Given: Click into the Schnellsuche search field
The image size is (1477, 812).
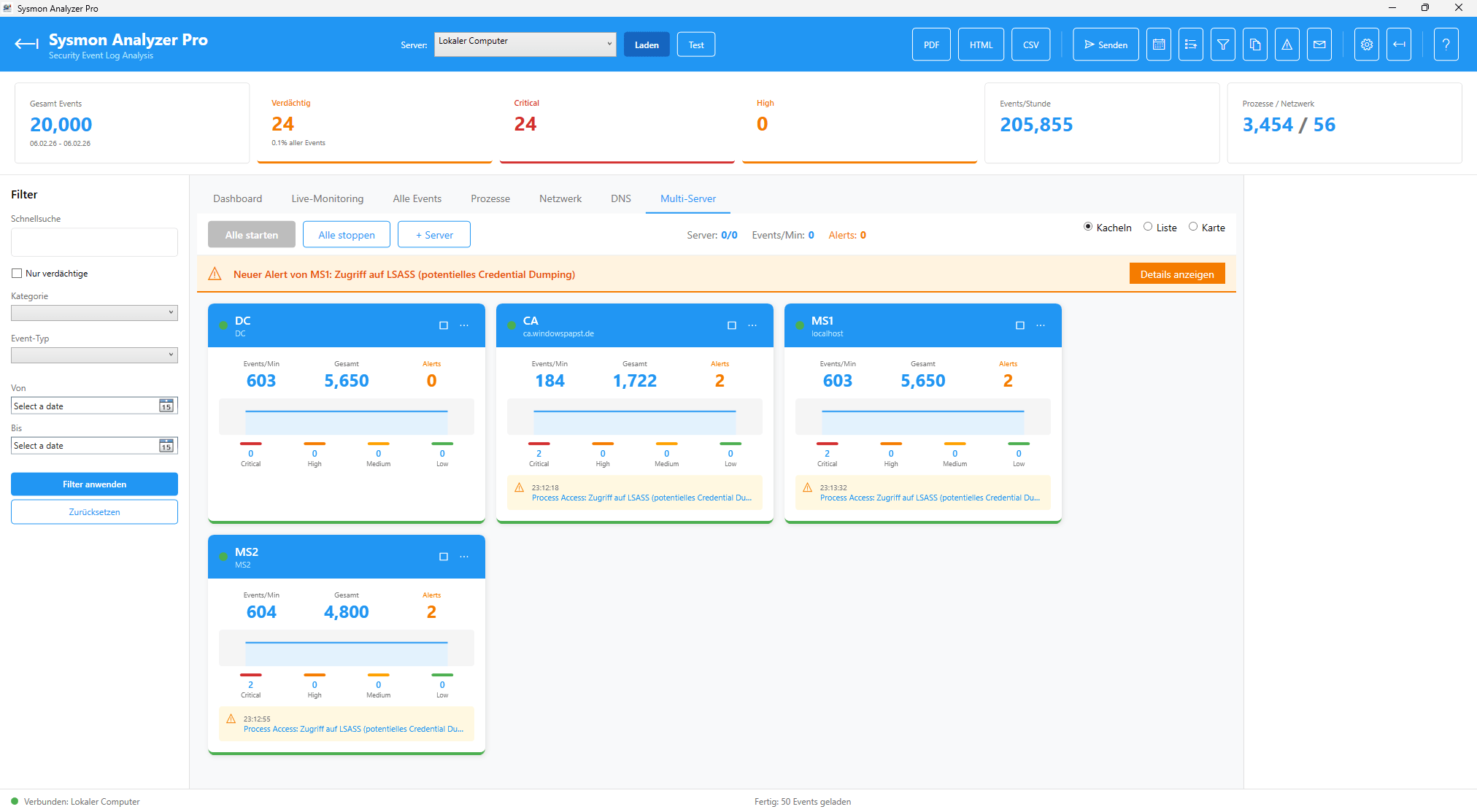Looking at the screenshot, I should pyautogui.click(x=94, y=242).
